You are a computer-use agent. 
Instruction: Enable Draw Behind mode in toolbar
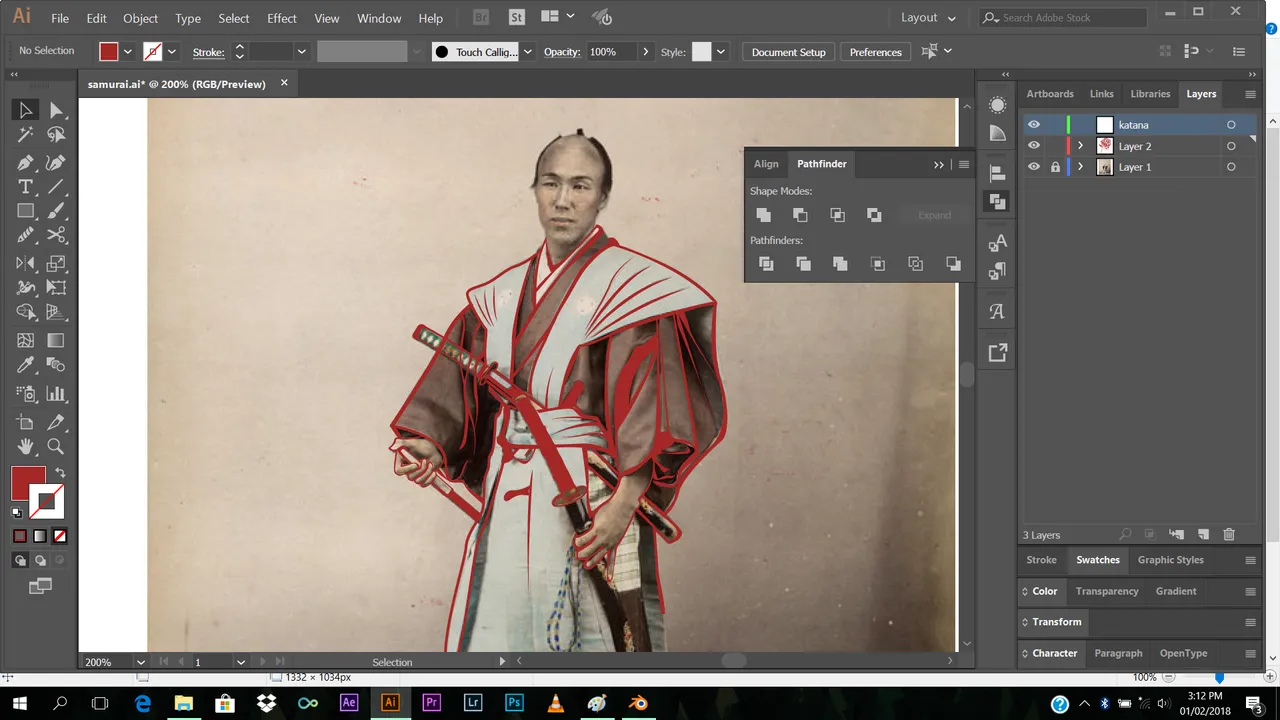pos(41,561)
